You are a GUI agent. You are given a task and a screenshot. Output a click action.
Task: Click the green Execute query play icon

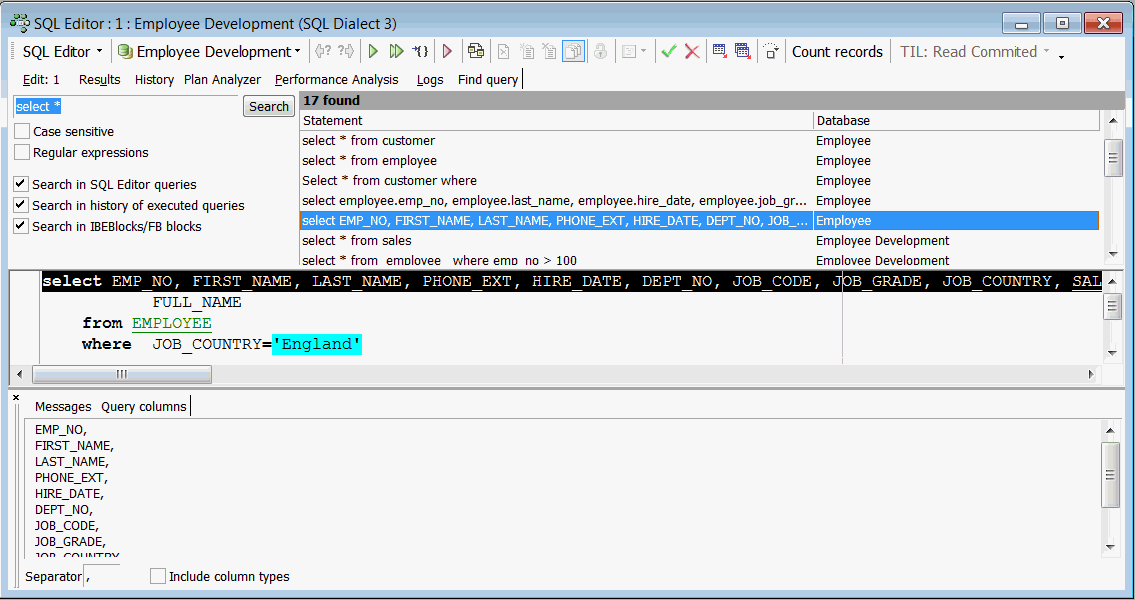(373, 52)
